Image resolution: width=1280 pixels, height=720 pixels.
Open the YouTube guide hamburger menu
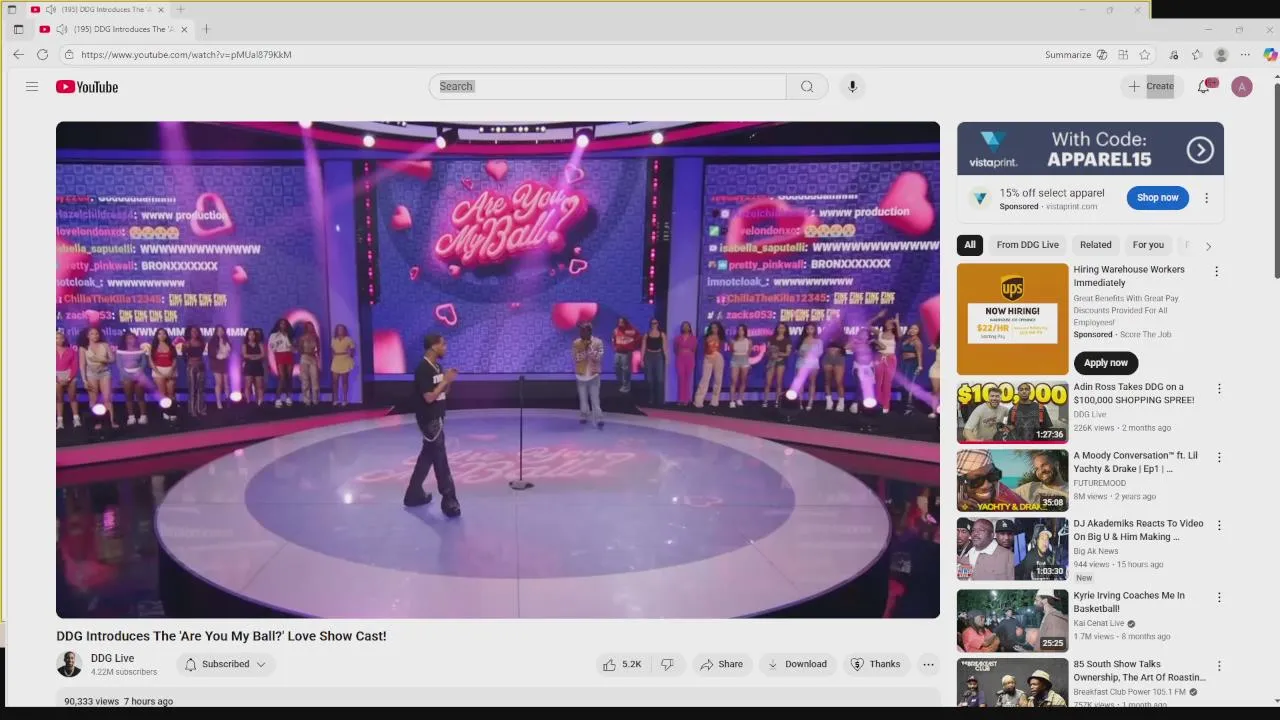32,87
